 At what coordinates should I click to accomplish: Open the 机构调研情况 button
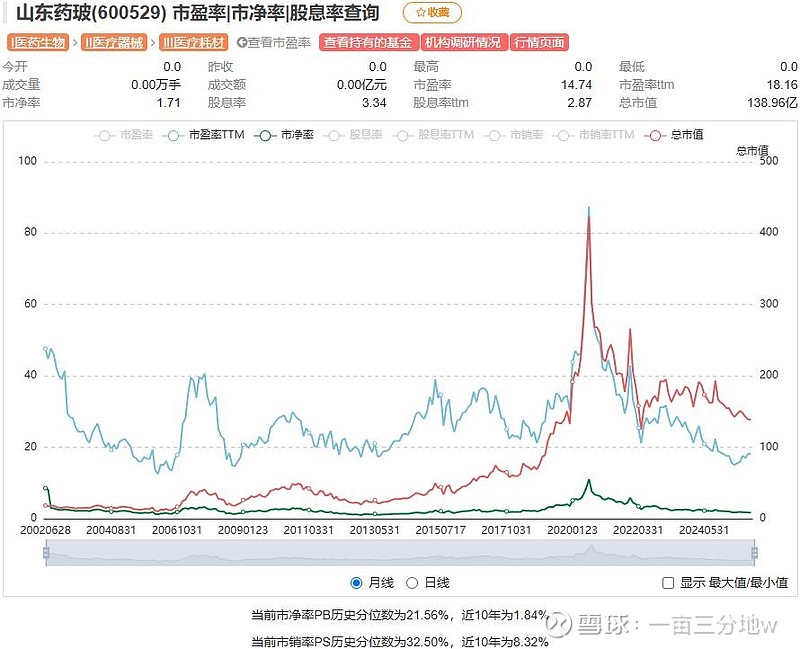(x=463, y=42)
